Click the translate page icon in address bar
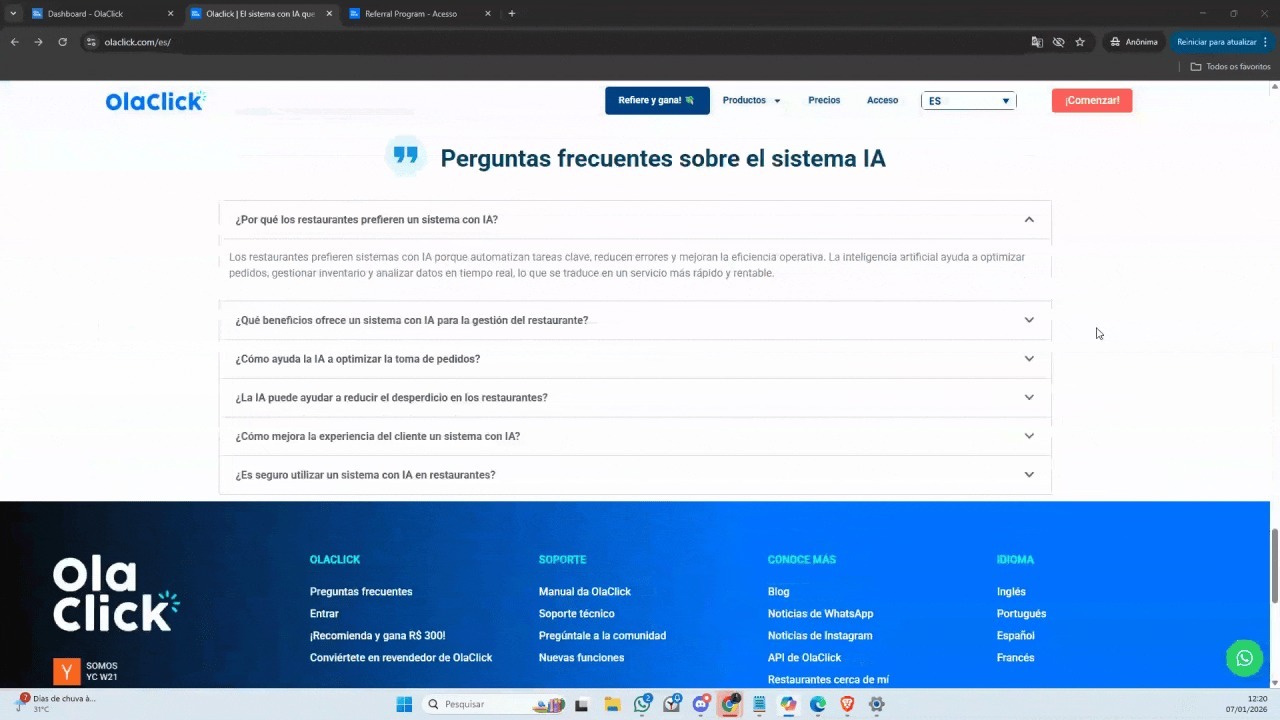This screenshot has width=1280, height=720. (x=1037, y=42)
